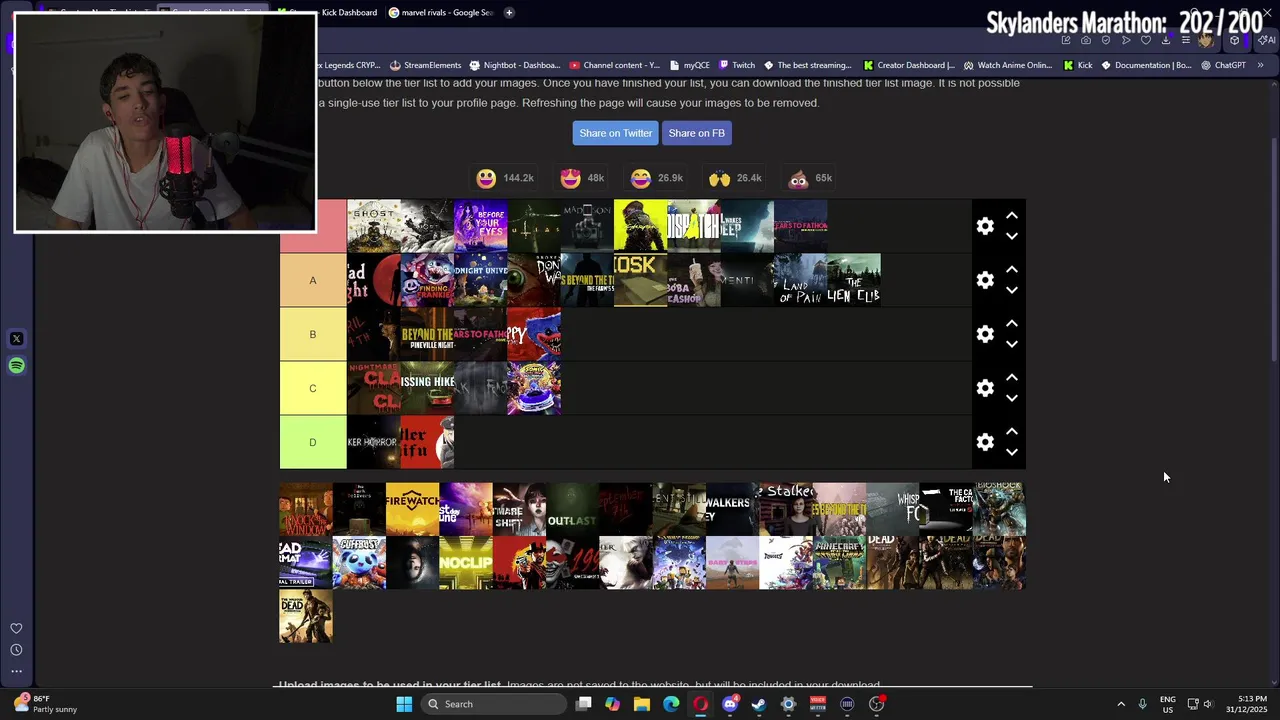The height and width of the screenshot is (720, 1280).
Task: Move tier C row up
Action: (1012, 377)
